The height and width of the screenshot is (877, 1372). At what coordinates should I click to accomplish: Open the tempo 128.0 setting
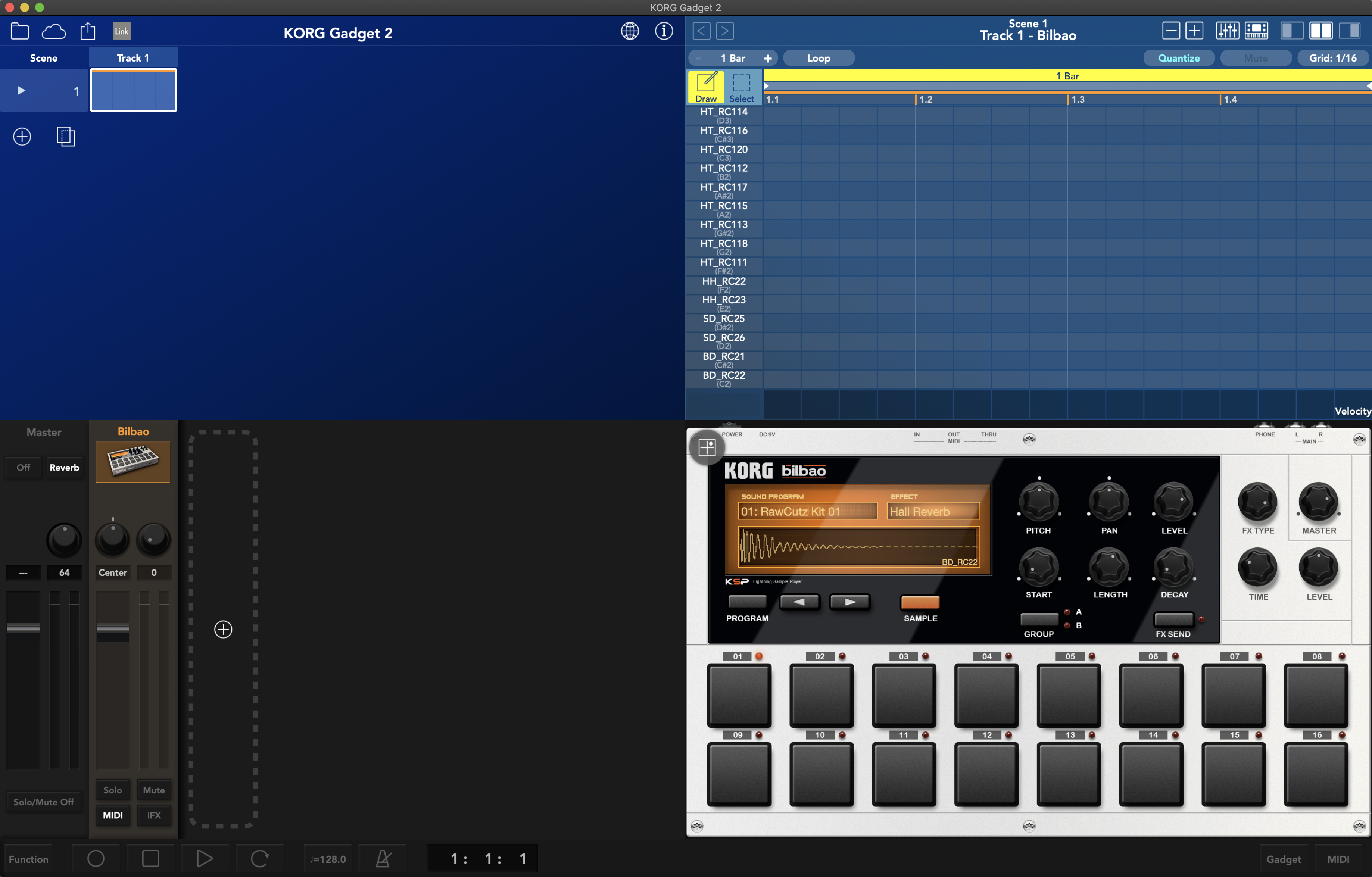pos(328,859)
